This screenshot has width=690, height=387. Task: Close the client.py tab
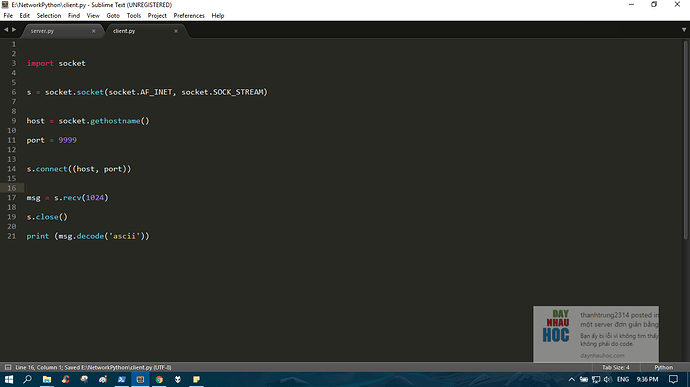point(176,31)
